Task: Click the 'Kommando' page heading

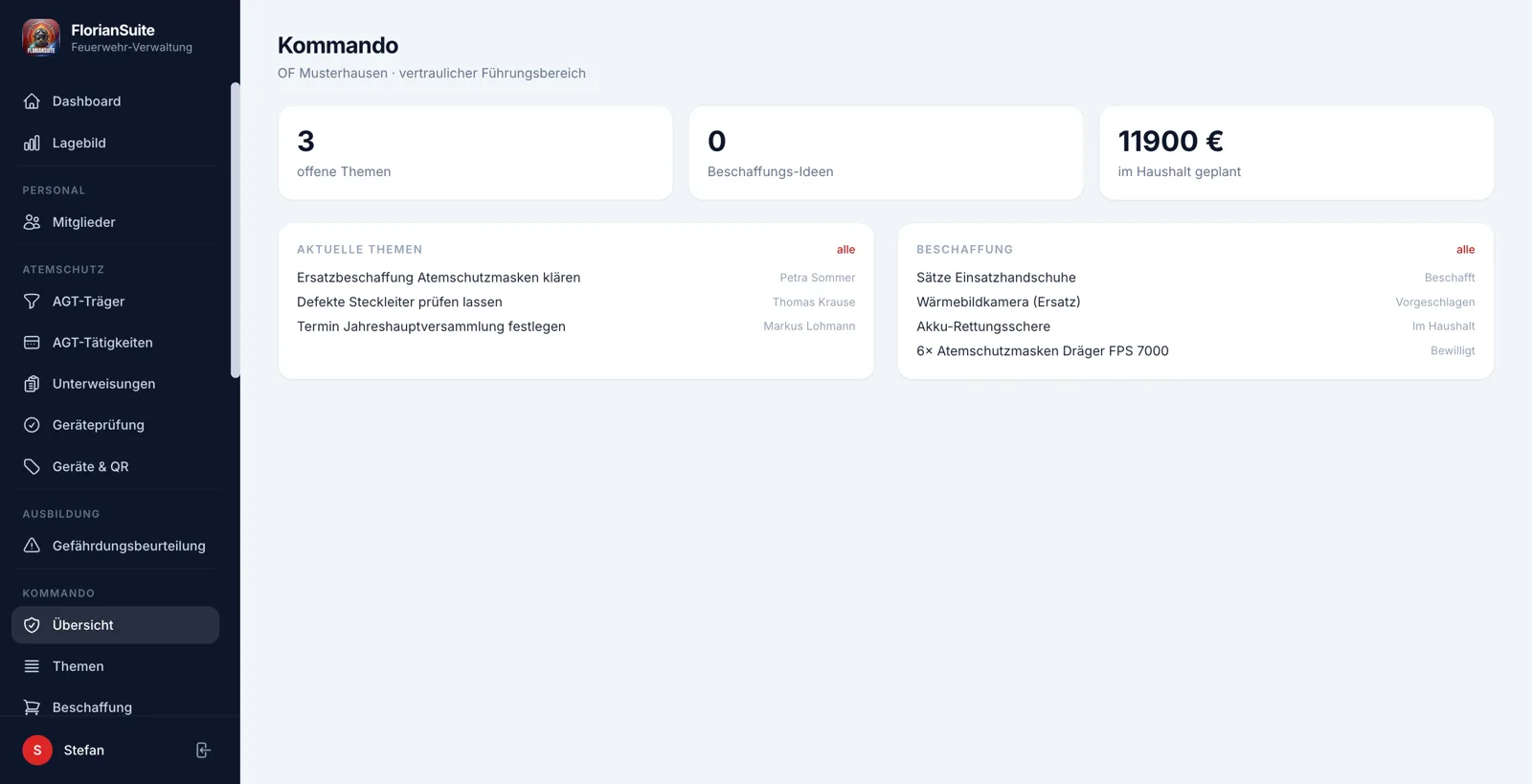Action: click(x=338, y=45)
